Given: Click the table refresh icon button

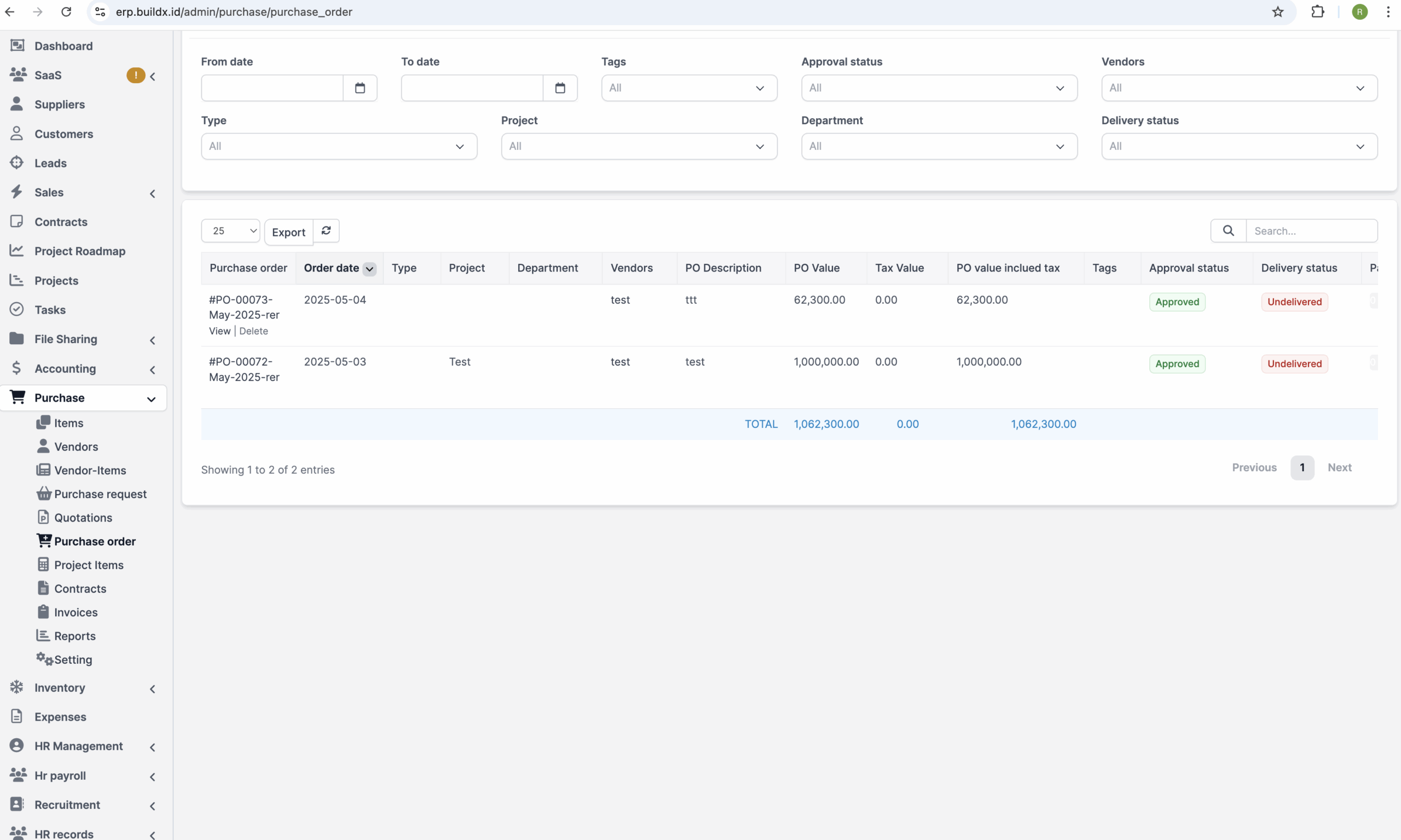Looking at the screenshot, I should pos(326,230).
